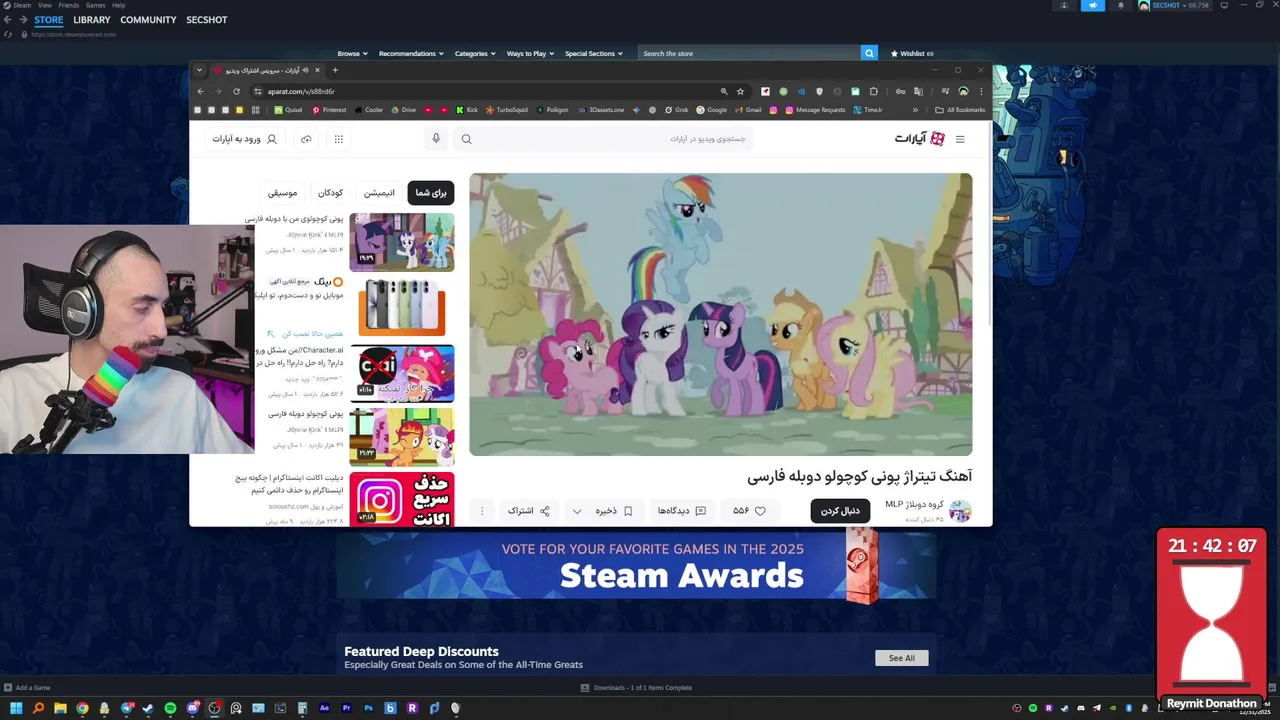Switch to the Steam LIBRARY tab
This screenshot has width=1280, height=720.
(x=91, y=20)
